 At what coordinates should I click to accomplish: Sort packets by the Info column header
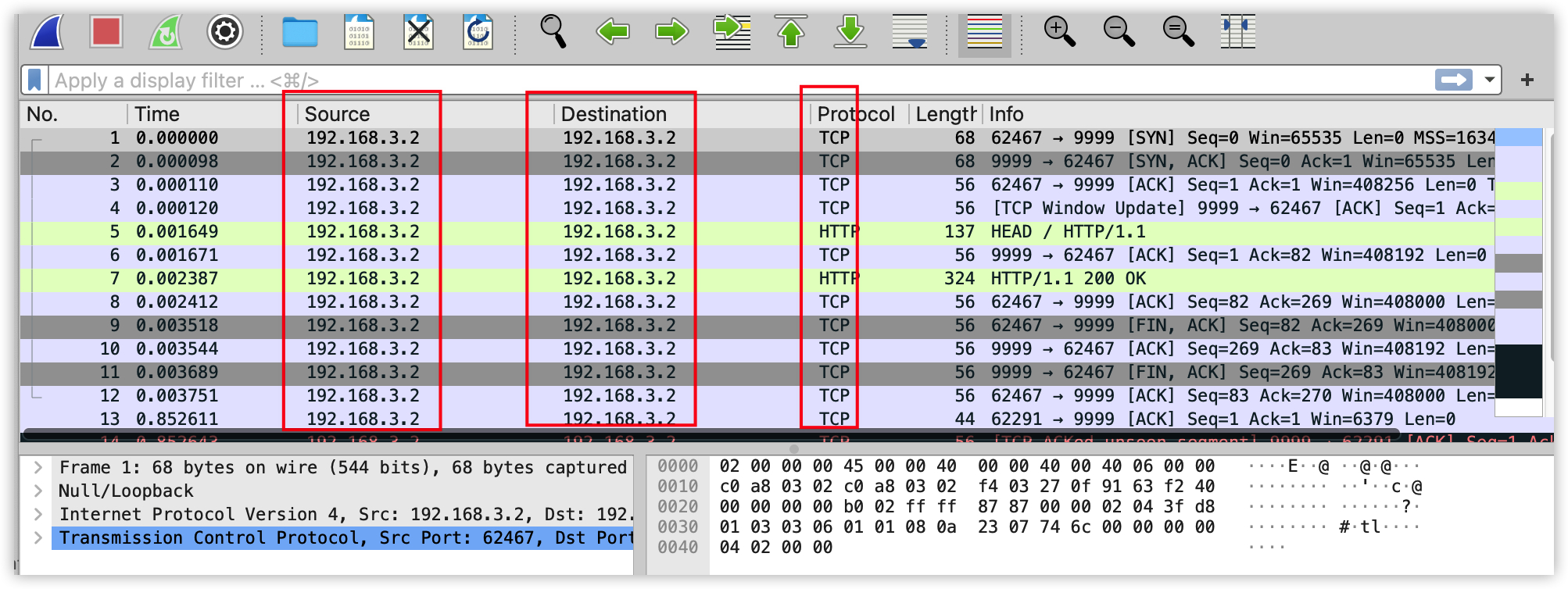(1239, 114)
